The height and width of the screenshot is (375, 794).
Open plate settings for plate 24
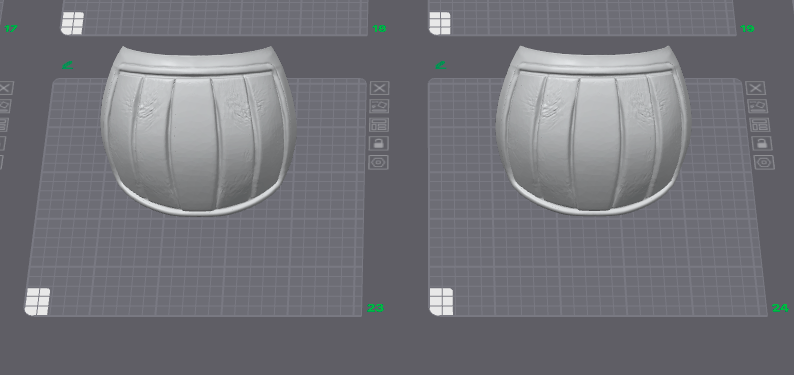[764, 162]
